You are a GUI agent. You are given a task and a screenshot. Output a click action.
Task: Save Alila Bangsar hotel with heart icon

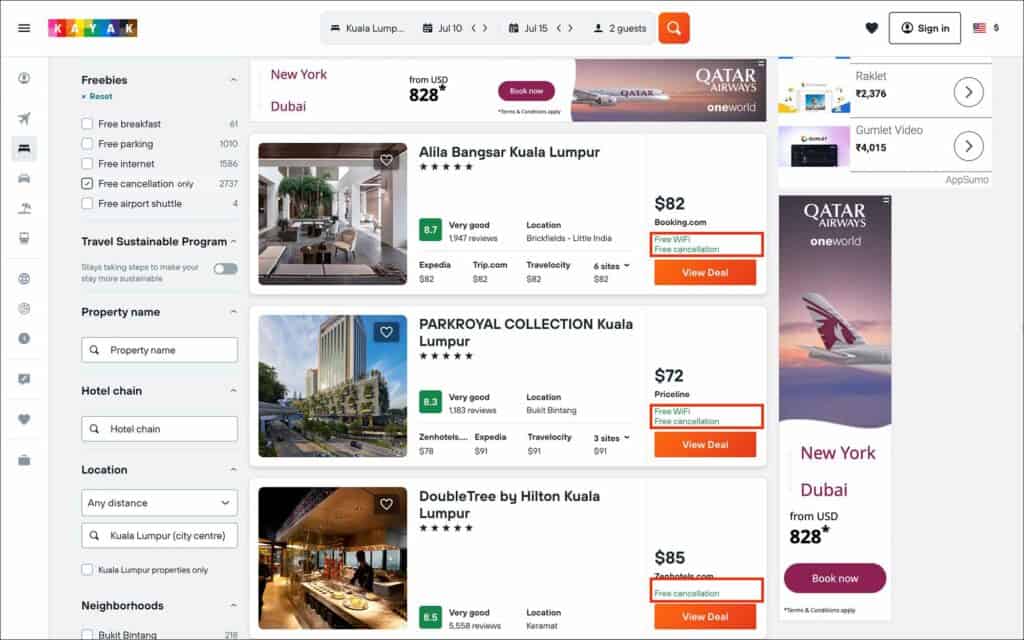click(x=387, y=160)
